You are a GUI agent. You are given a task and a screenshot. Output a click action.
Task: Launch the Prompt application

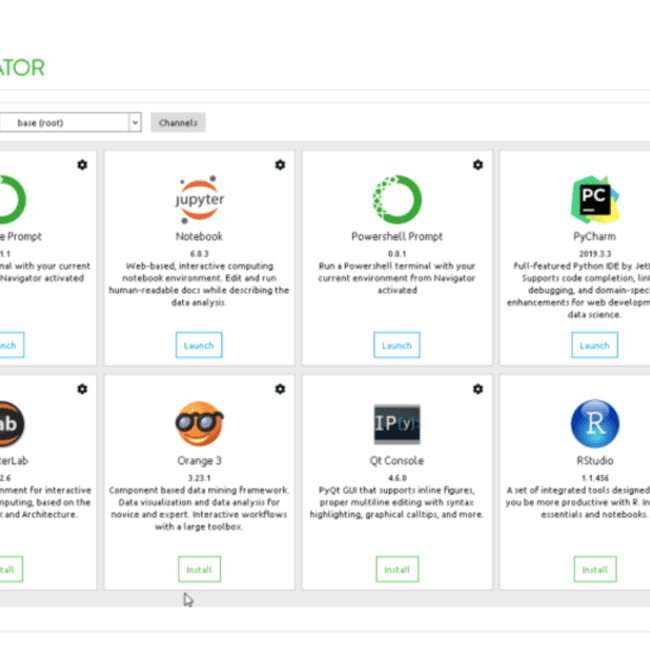coord(12,345)
